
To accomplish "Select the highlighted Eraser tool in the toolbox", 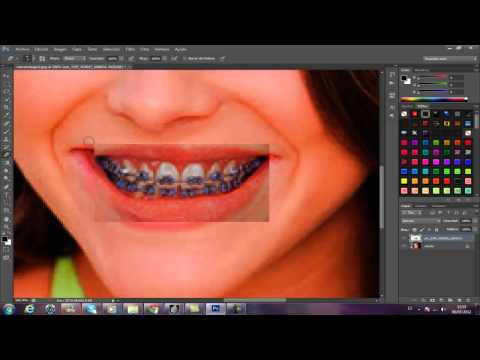I will [6, 154].
